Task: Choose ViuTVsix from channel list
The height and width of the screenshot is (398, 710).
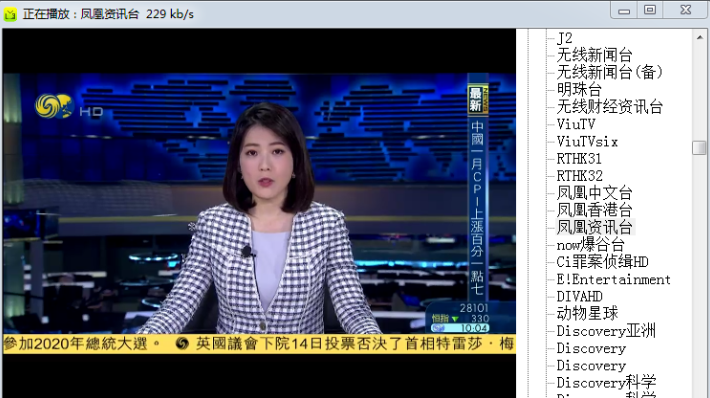Action: coord(587,141)
